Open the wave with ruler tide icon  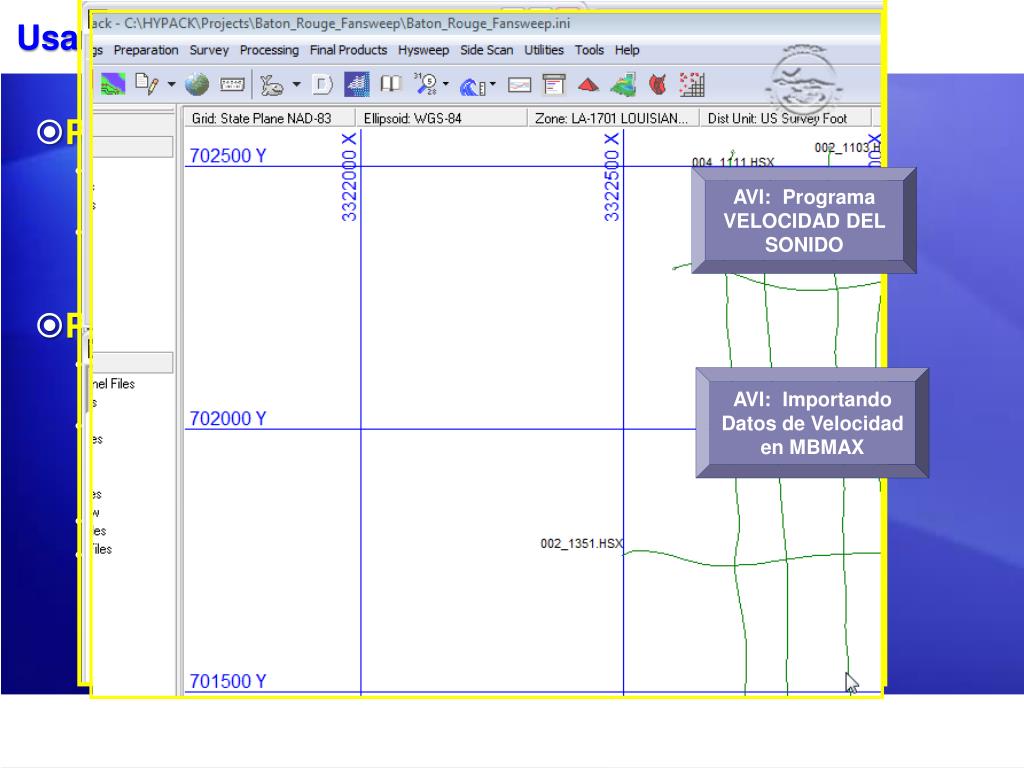(x=472, y=86)
